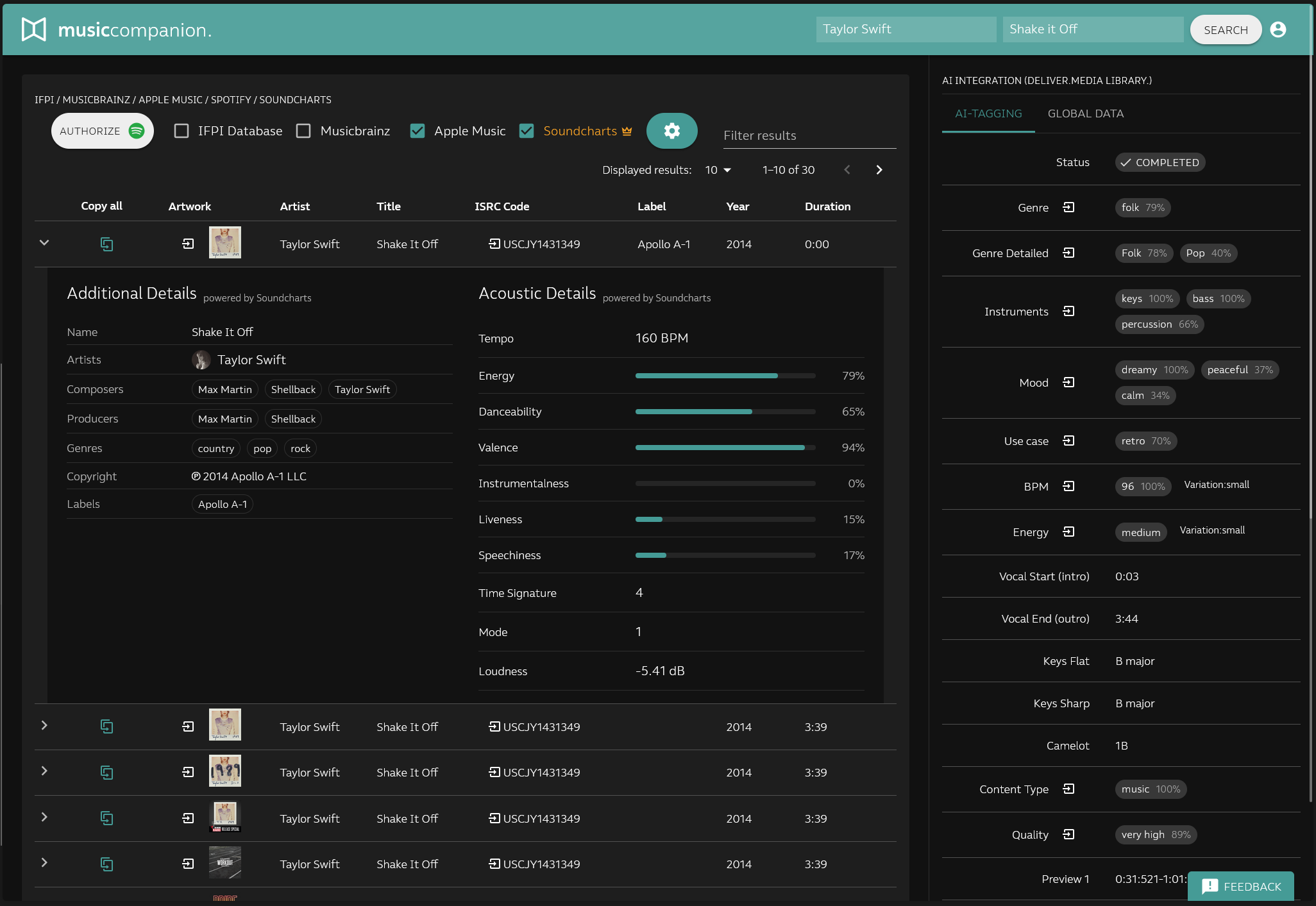Collapse the first expanded result row
Screen dimensions: 1316x906
(44, 242)
